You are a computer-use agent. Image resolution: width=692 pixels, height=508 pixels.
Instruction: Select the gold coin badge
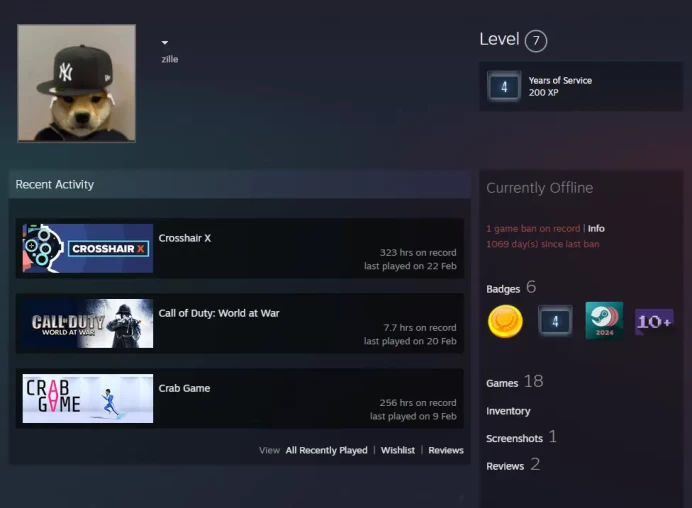[x=505, y=321]
